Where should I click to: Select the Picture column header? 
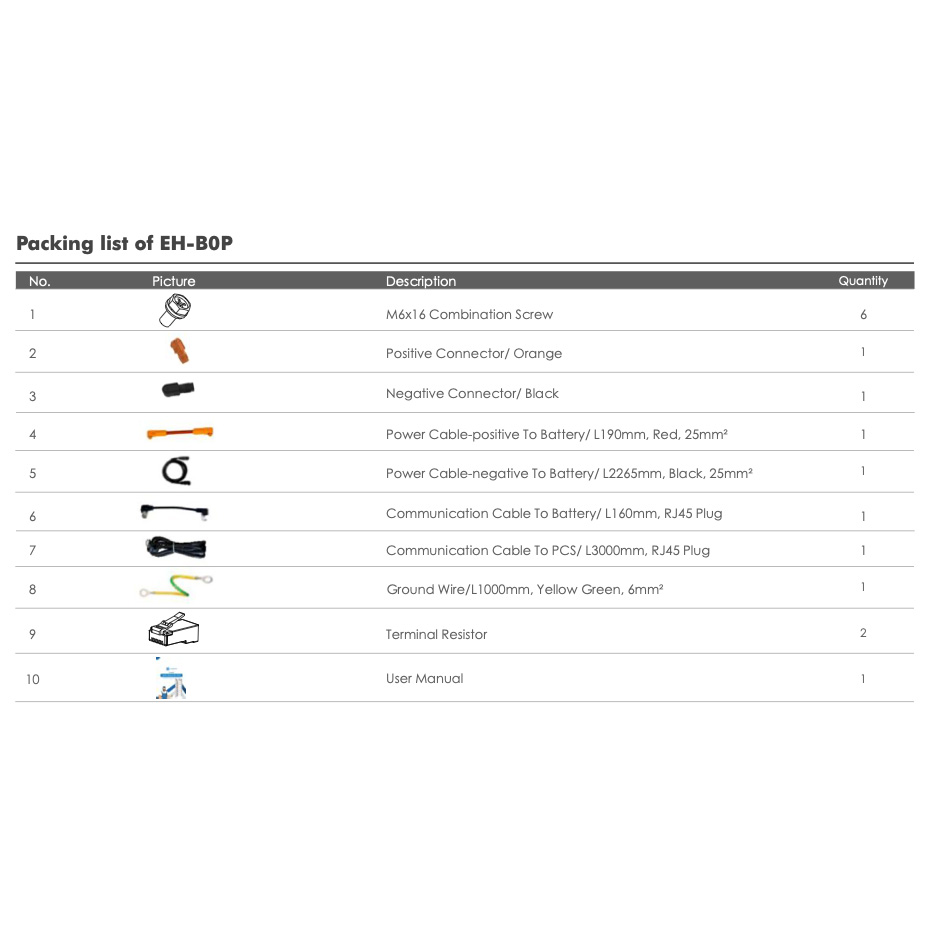173,281
